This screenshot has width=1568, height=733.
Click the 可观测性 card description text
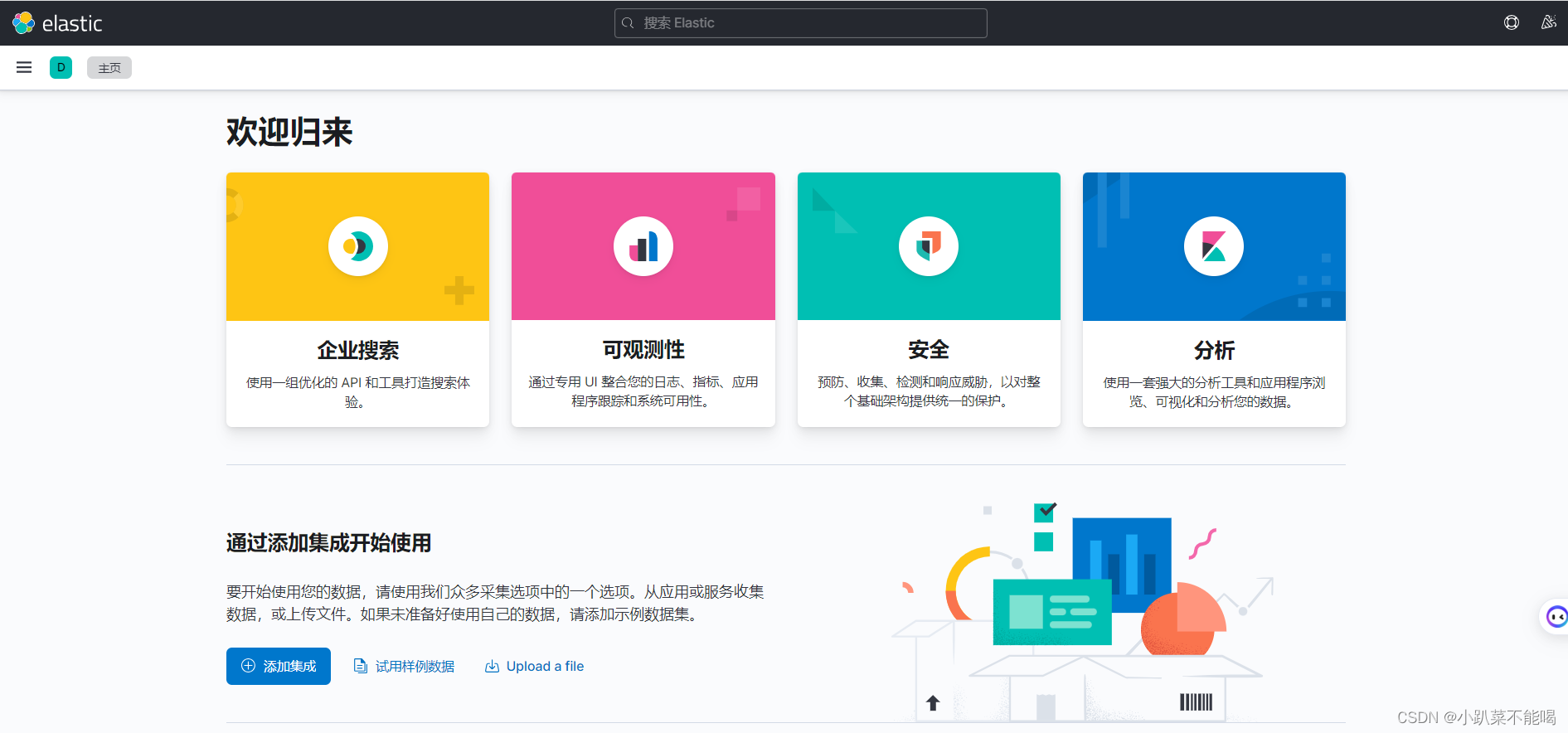(x=643, y=391)
